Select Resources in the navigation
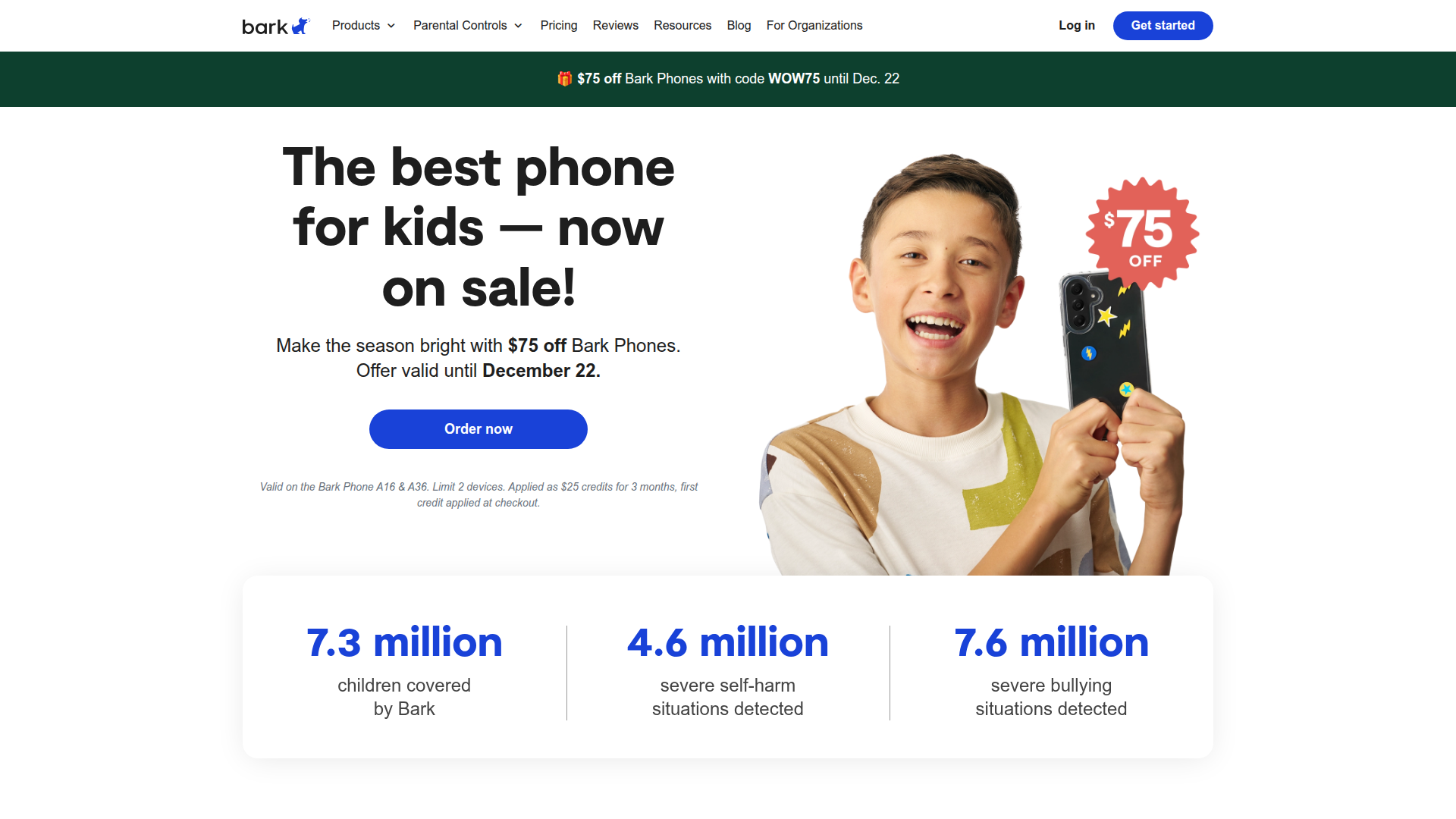 point(682,26)
